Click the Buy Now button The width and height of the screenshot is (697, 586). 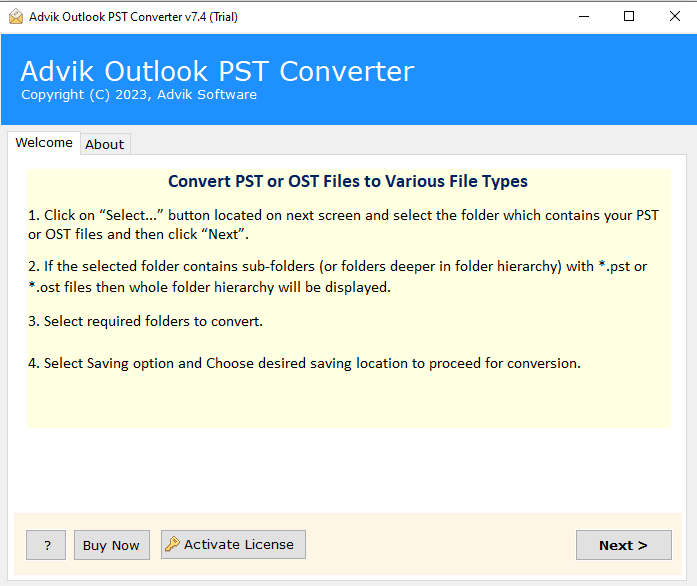click(112, 545)
